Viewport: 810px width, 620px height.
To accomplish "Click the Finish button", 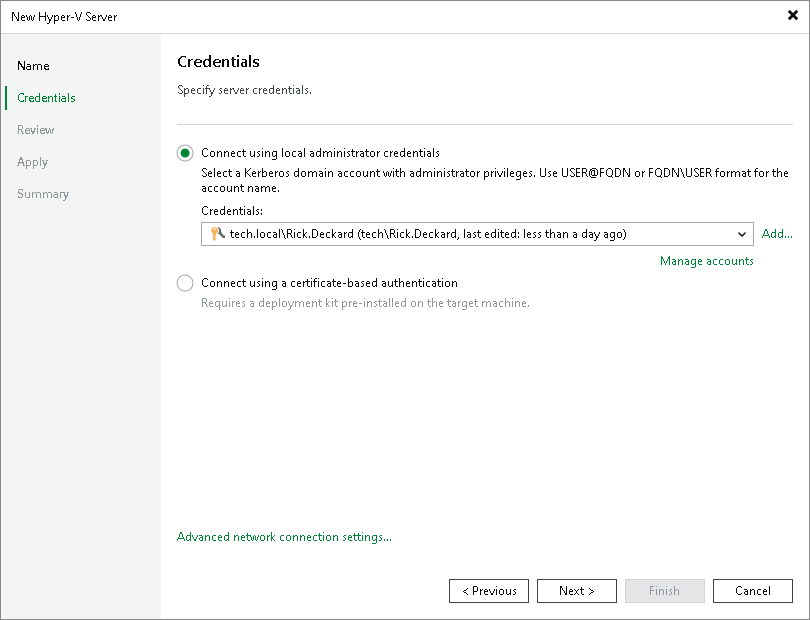I will coord(665,590).
